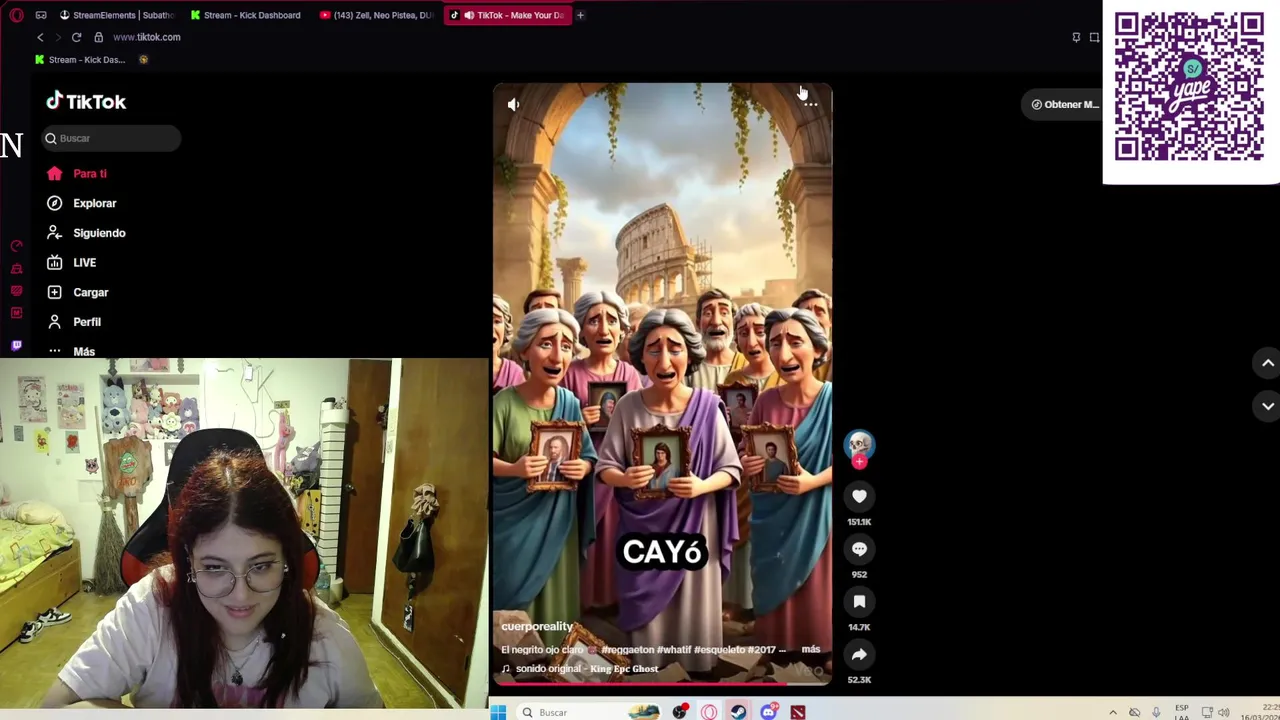Expand the caption with más
Image resolution: width=1280 pixels, height=720 pixels.
coord(810,650)
